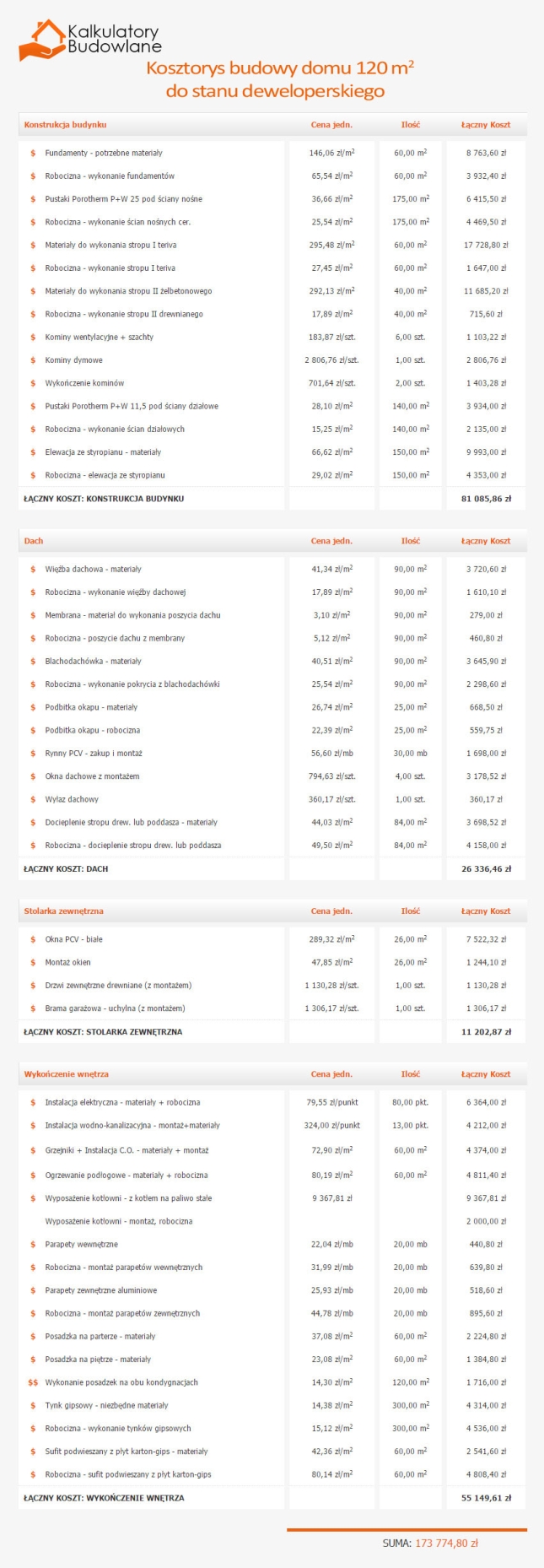Click dollar icon next to Wyłaz dachowy

pyautogui.click(x=33, y=799)
